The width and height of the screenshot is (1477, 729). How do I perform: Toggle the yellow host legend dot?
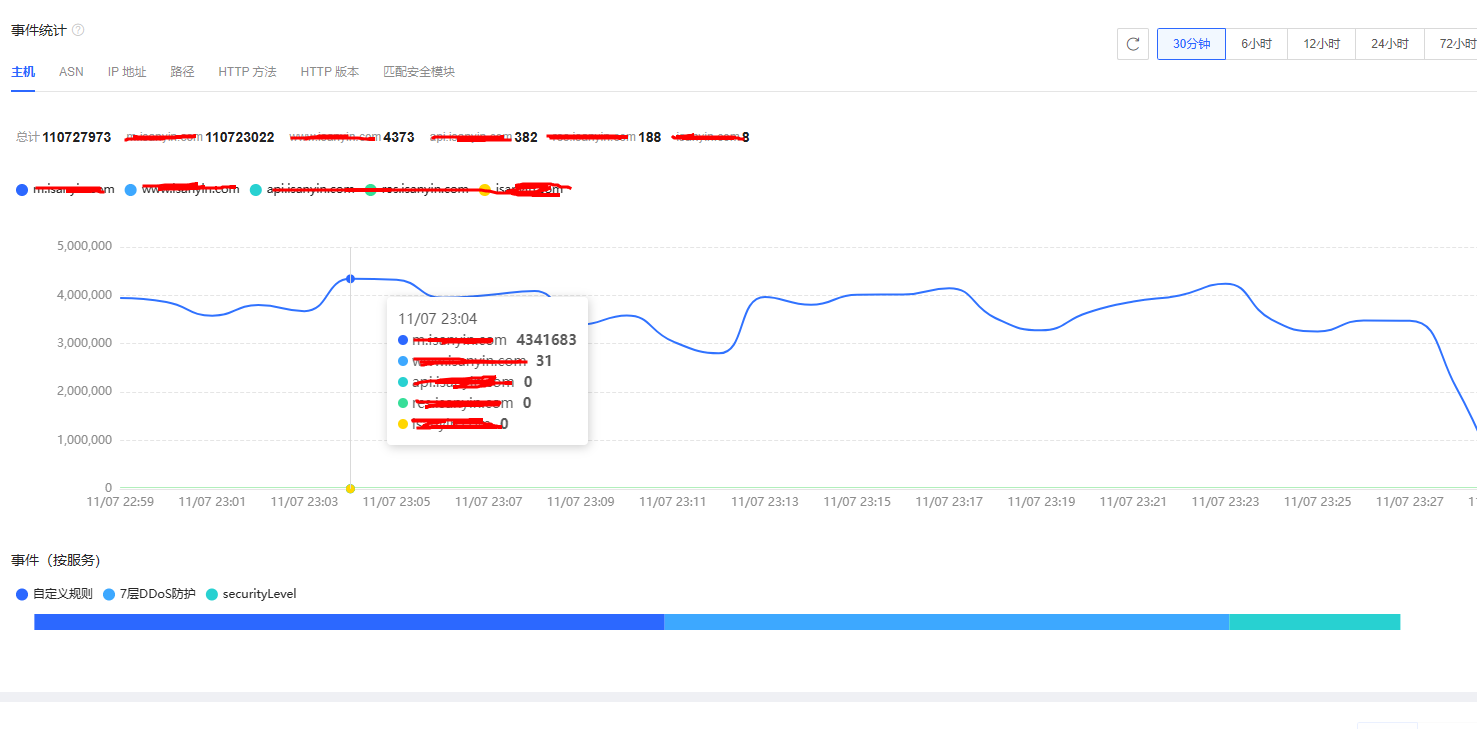[x=485, y=190]
